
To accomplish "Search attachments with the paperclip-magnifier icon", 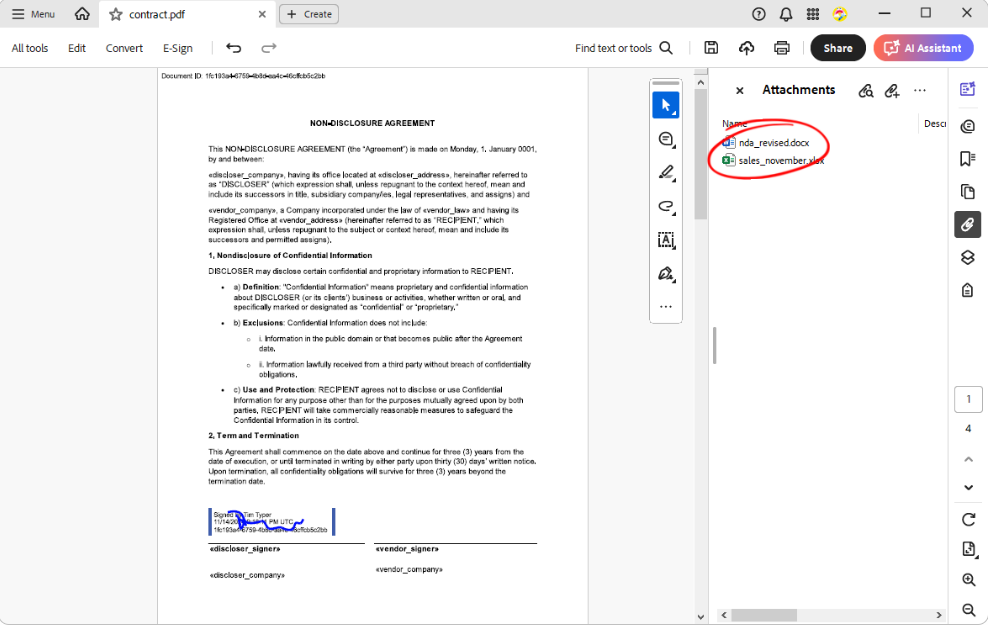I will coord(866,91).
